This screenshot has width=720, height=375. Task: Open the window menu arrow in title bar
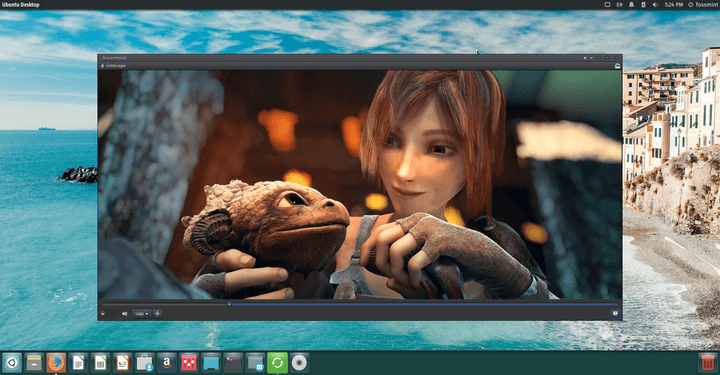point(591,58)
